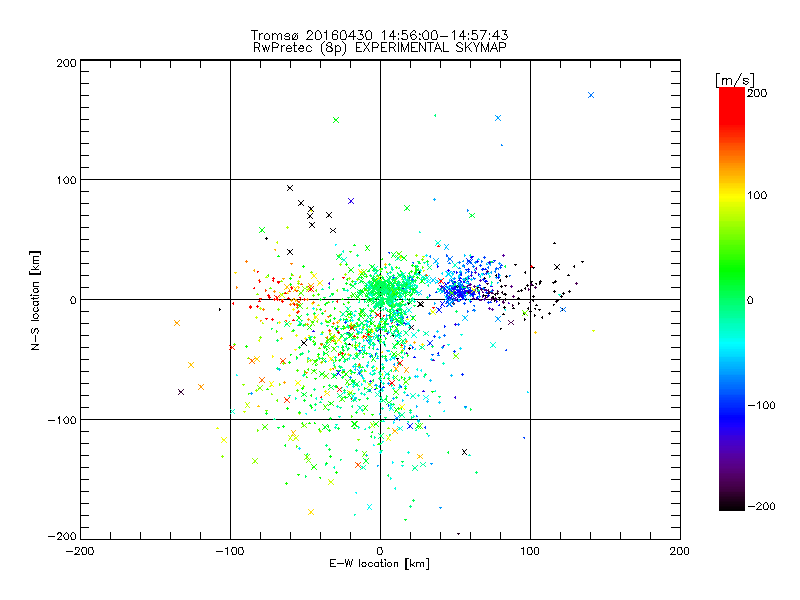800x600 pixels.
Task: Select the "E-W location [km]" axis label
Action: click(x=379, y=563)
